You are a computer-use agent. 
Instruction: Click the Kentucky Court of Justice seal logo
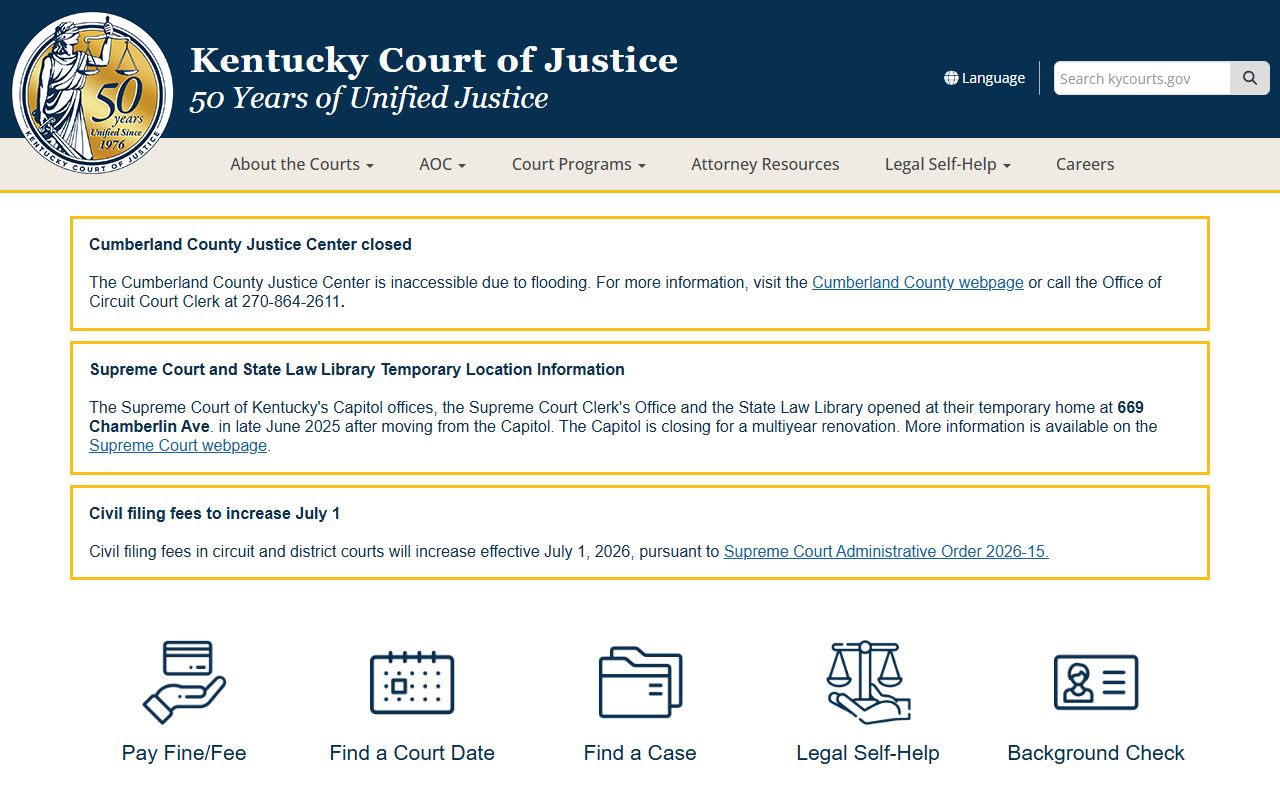click(x=92, y=94)
